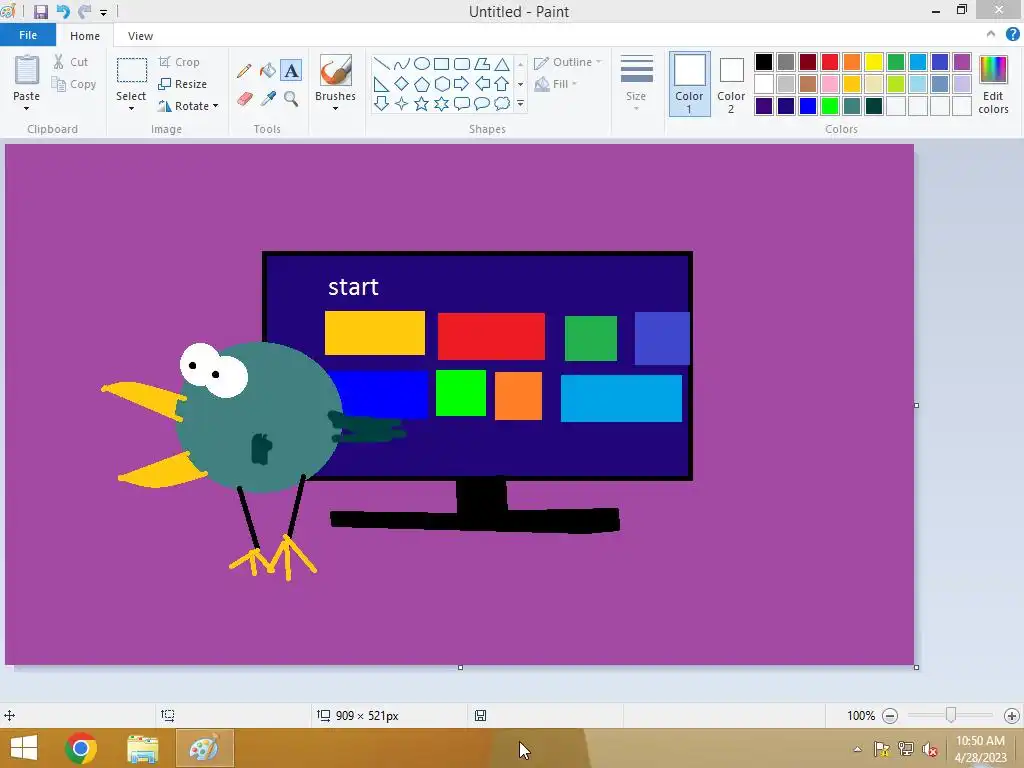Viewport: 1024px width, 768px height.
Task: Open Paint Help question mark icon
Action: click(x=1012, y=35)
